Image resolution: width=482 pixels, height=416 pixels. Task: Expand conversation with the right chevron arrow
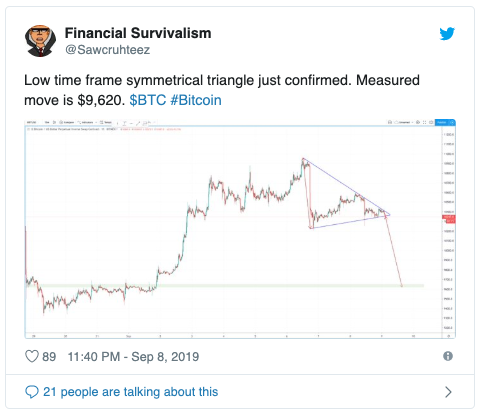(x=449, y=392)
